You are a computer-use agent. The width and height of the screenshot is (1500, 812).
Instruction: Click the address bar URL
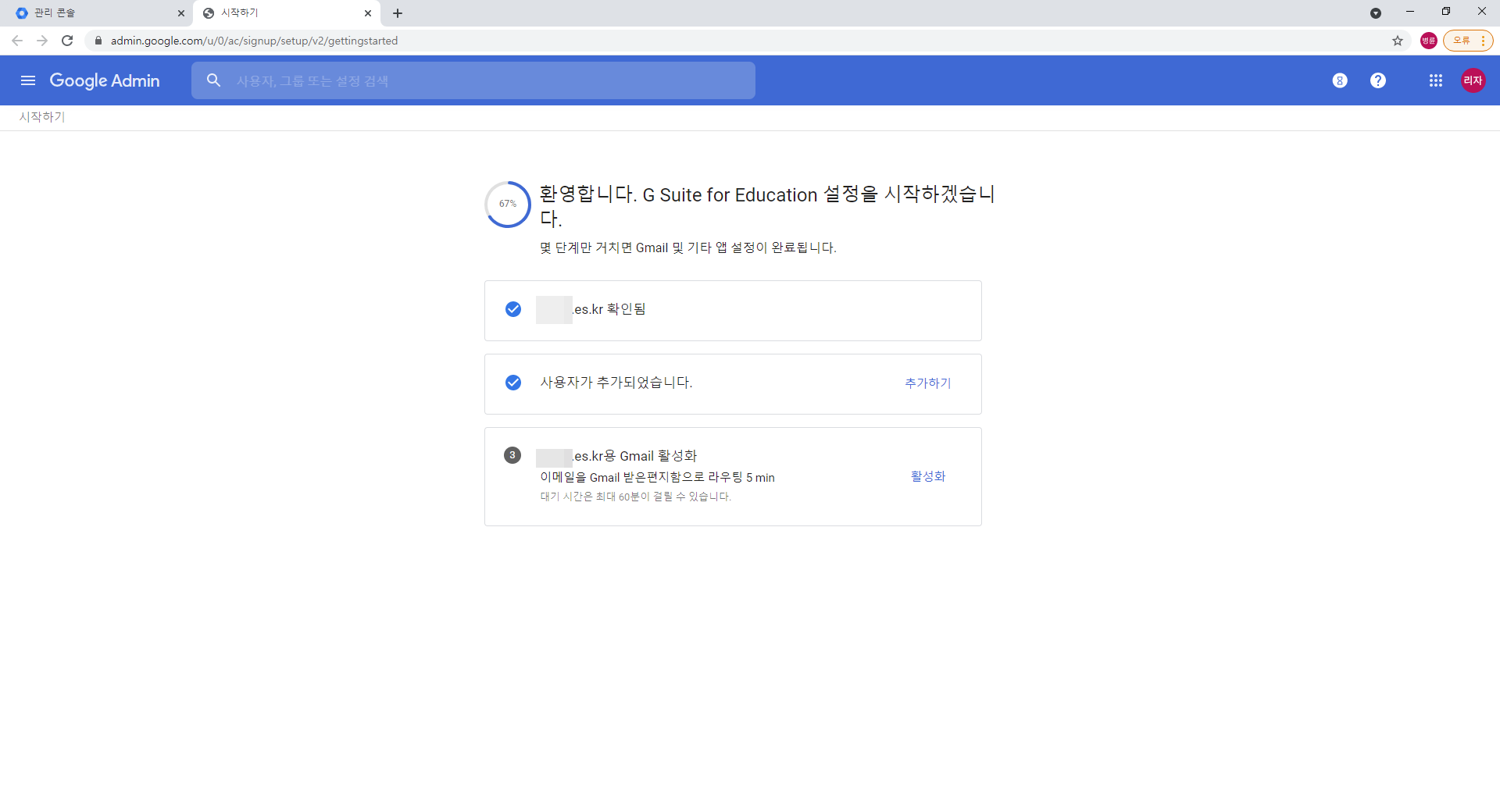click(x=254, y=41)
